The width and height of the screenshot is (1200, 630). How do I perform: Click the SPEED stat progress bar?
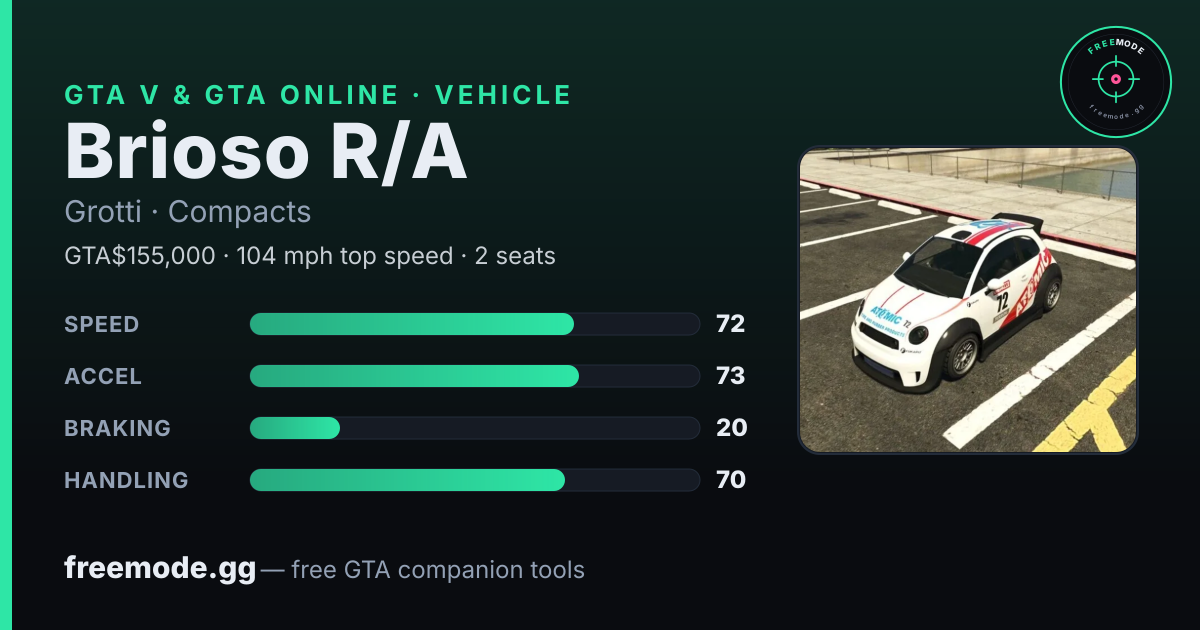(x=474, y=324)
